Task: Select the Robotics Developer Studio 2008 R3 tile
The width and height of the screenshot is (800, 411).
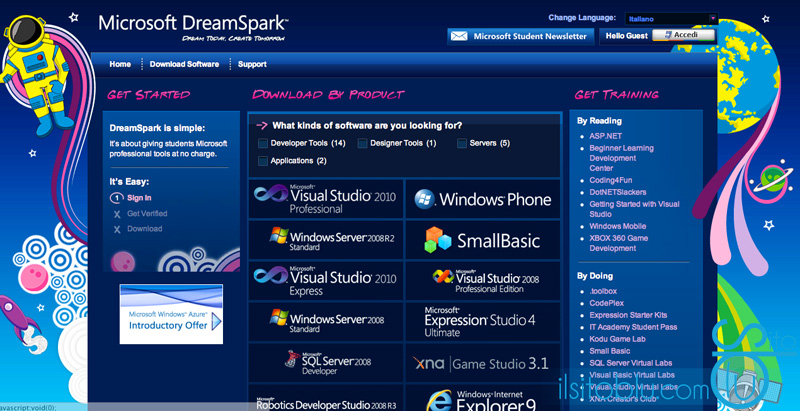Action: coord(326,398)
